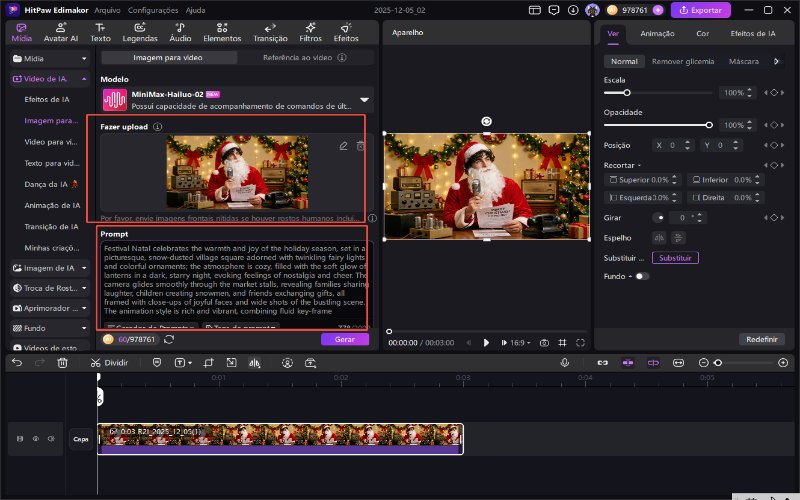Image resolution: width=800 pixels, height=500 pixels.
Task: Click the Gerar button
Action: click(x=344, y=339)
